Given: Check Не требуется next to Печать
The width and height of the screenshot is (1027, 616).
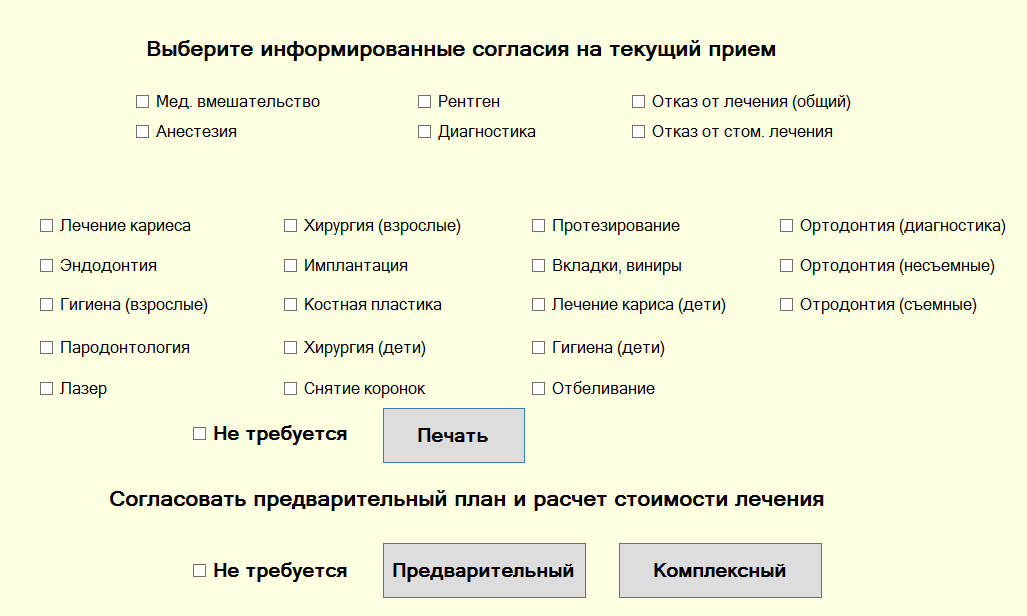Looking at the screenshot, I should [199, 434].
